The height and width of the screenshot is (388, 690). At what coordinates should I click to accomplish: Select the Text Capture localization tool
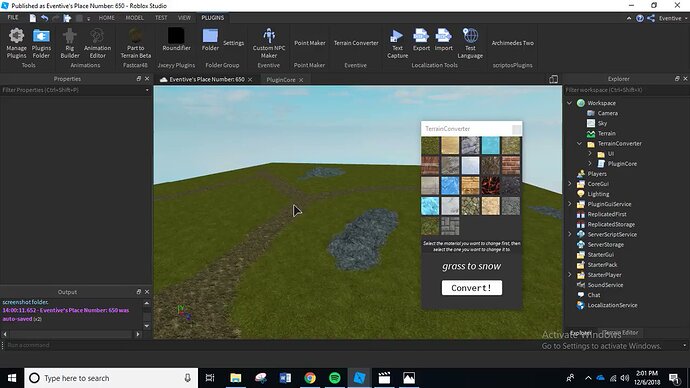(x=397, y=43)
